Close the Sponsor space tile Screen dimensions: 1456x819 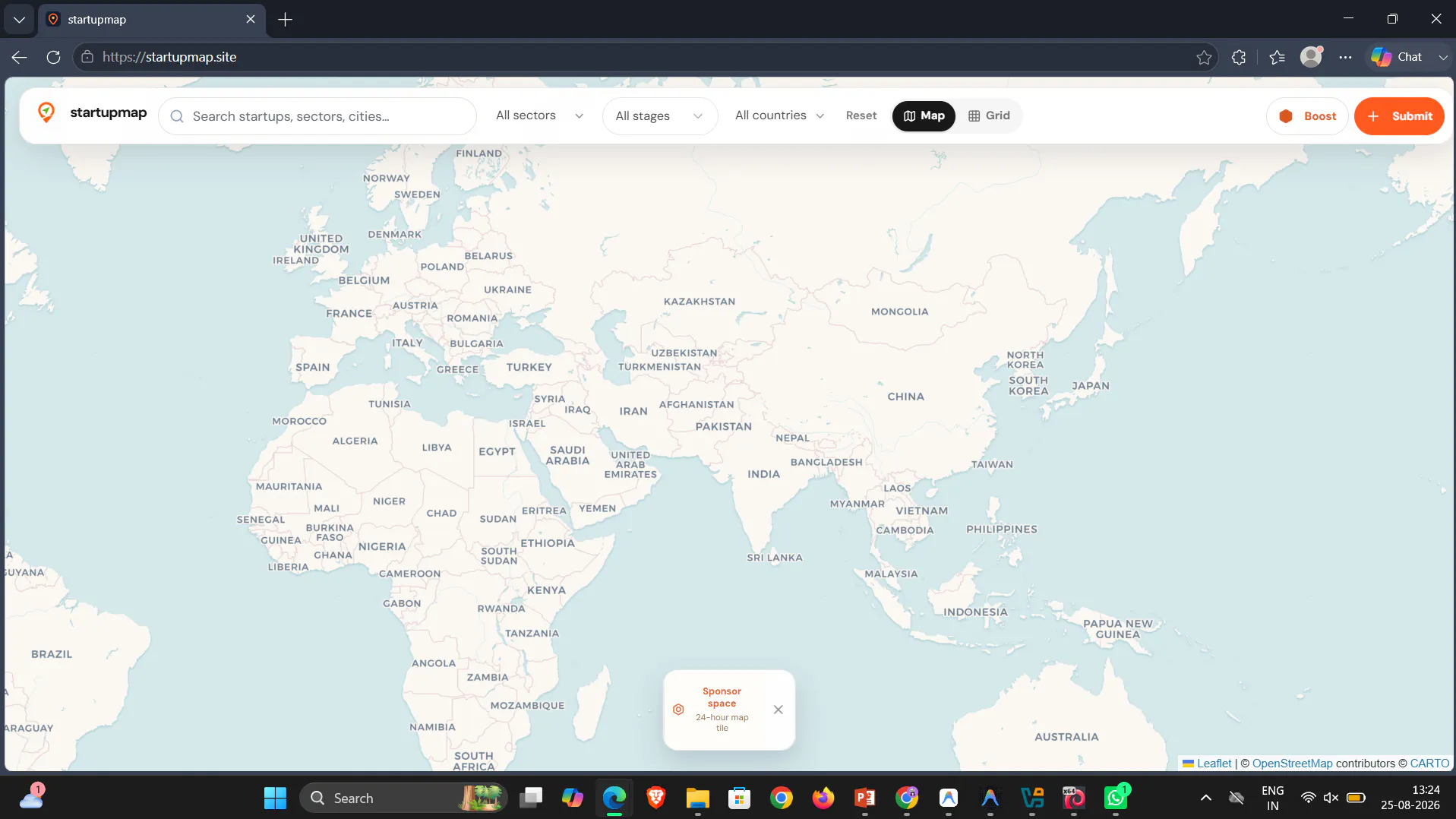coord(778,710)
